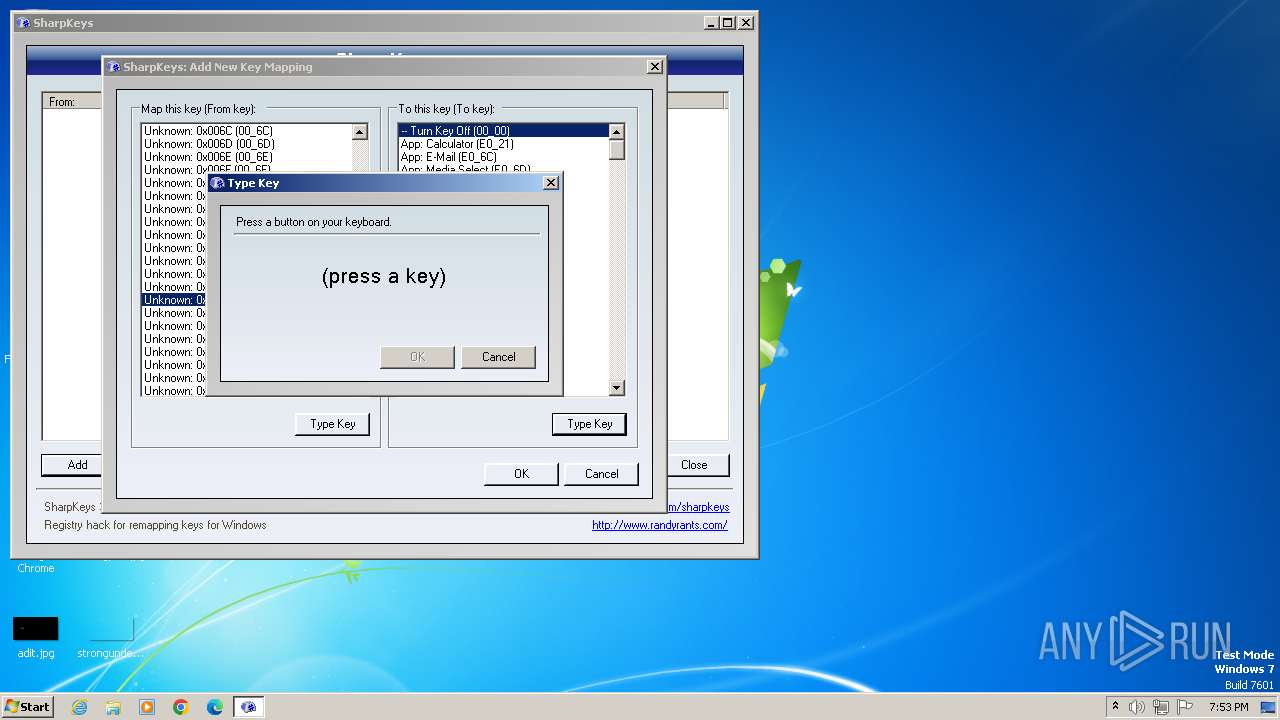Click the Action Center flag icon
Image resolution: width=1280 pixels, height=720 pixels.
click(x=1185, y=707)
